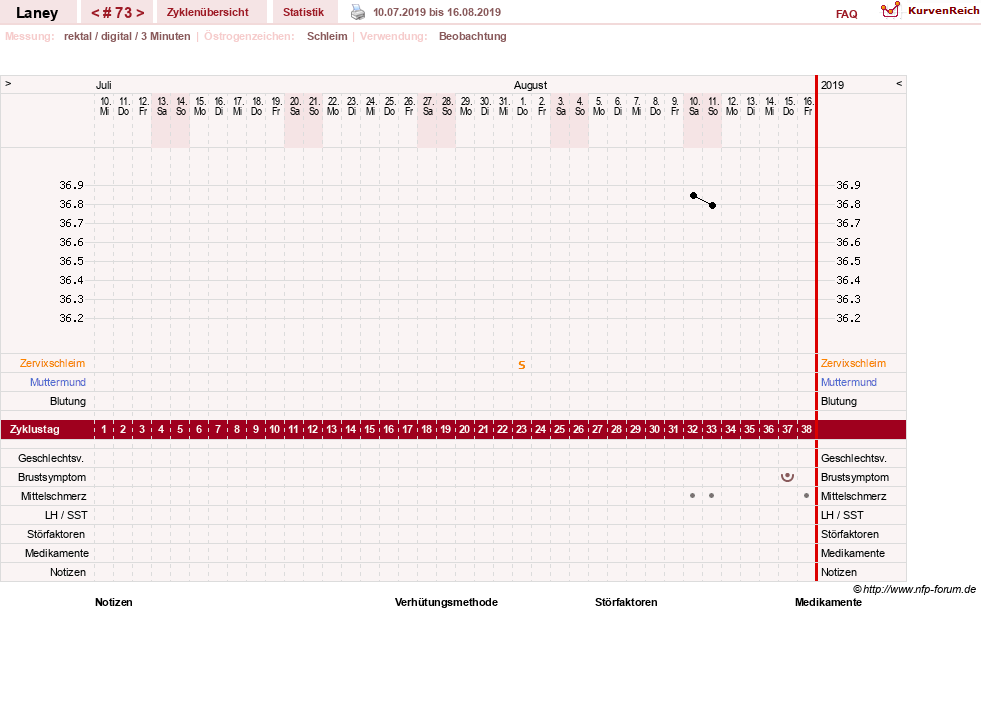The width and height of the screenshot is (981, 721).
Task: Click the date column header '10. Mi' in Juli
Action: click(104, 106)
